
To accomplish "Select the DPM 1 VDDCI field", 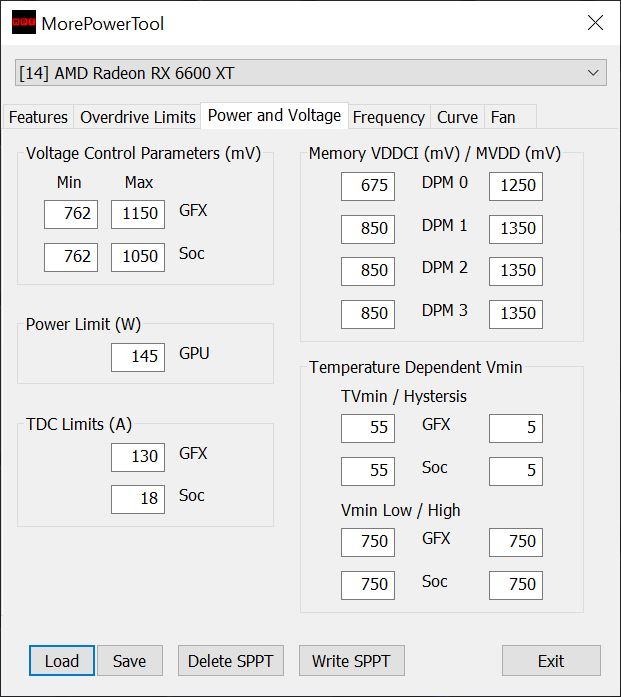I will (x=368, y=229).
